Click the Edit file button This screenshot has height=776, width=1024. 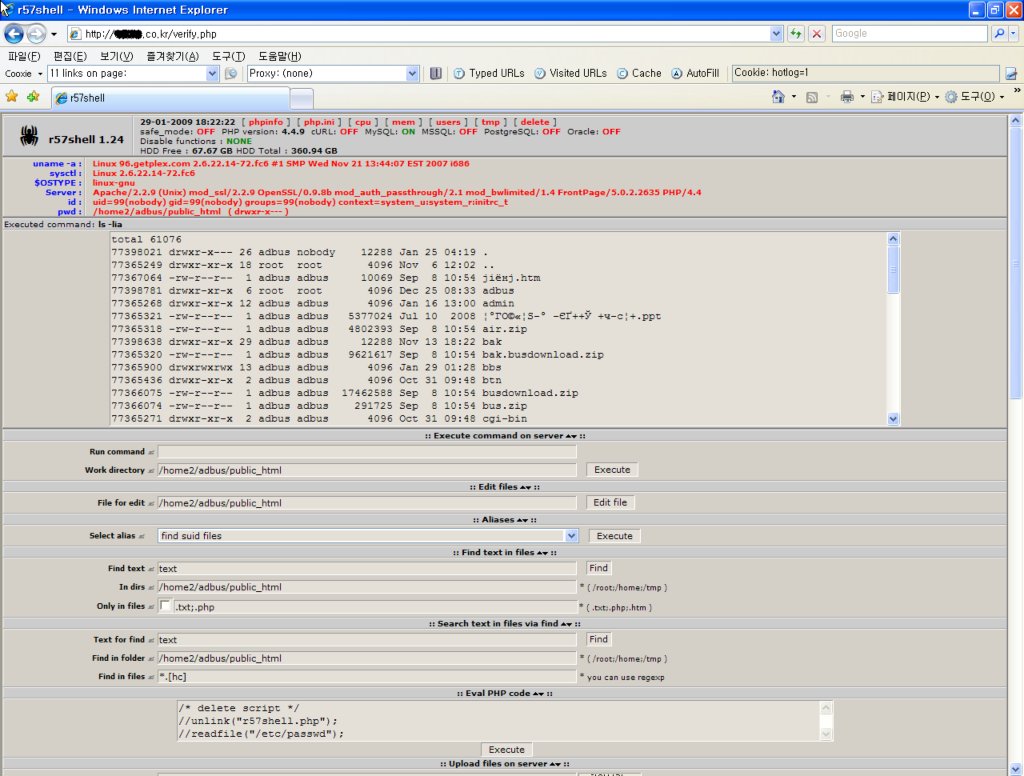pos(610,502)
